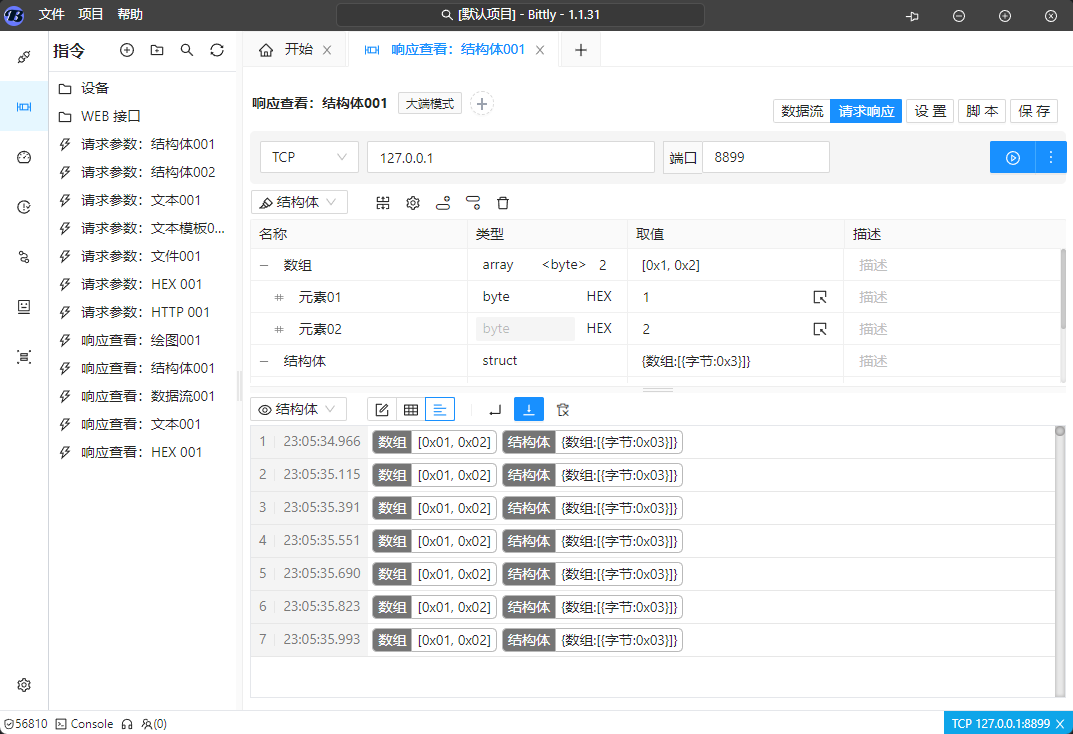Image resolution: width=1073 pixels, height=734 pixels.
Task: Toggle the 大端模式 big-endian mode
Action: click(x=429, y=102)
